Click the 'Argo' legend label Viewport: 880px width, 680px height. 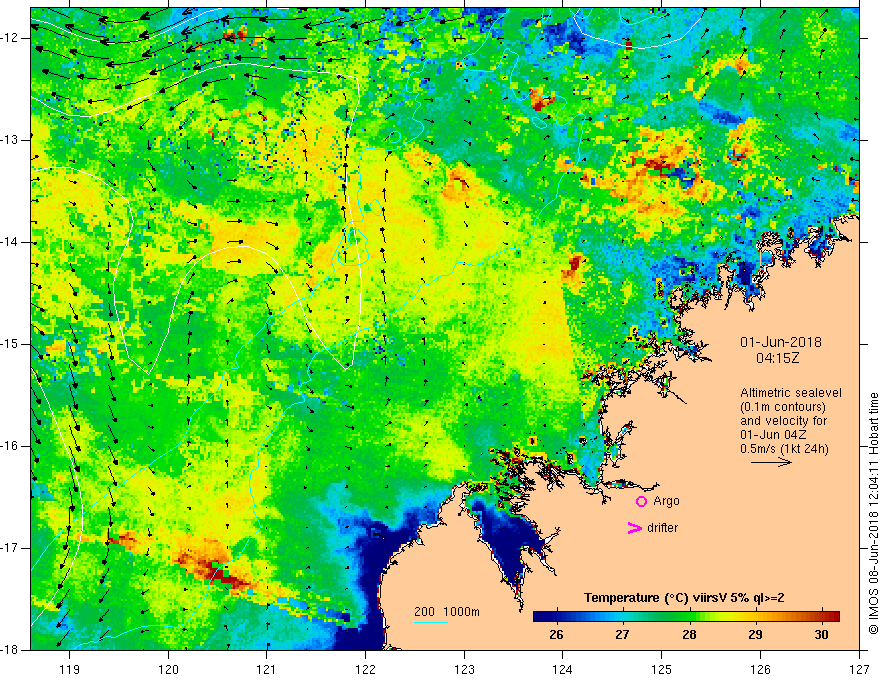666,501
